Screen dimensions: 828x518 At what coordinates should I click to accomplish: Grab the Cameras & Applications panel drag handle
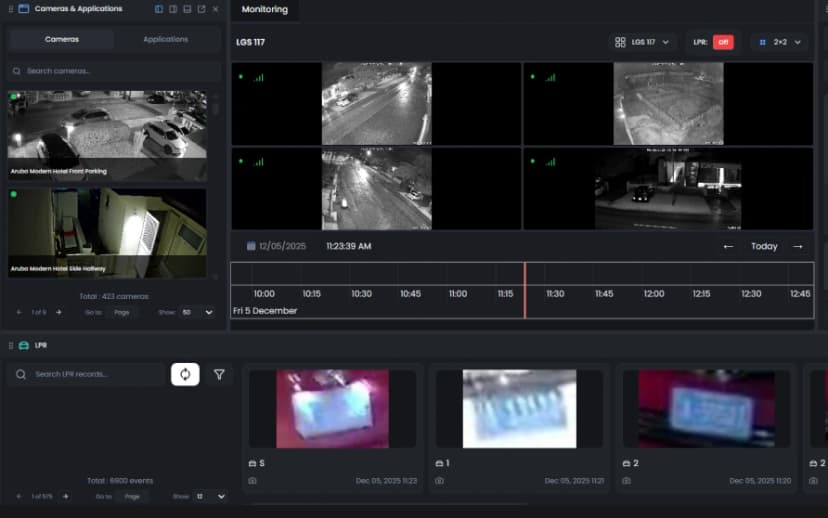pos(11,9)
